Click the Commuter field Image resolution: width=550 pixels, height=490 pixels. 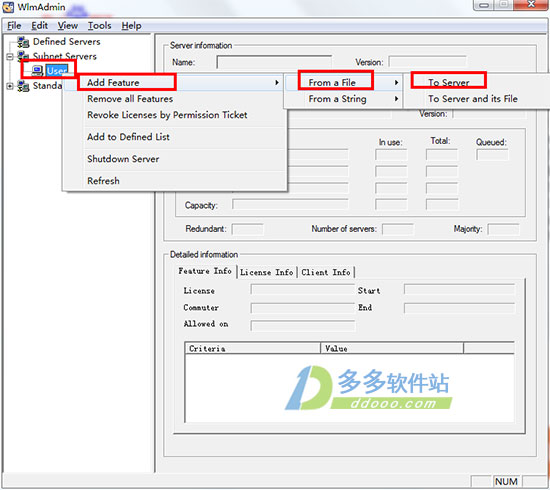[303, 308]
